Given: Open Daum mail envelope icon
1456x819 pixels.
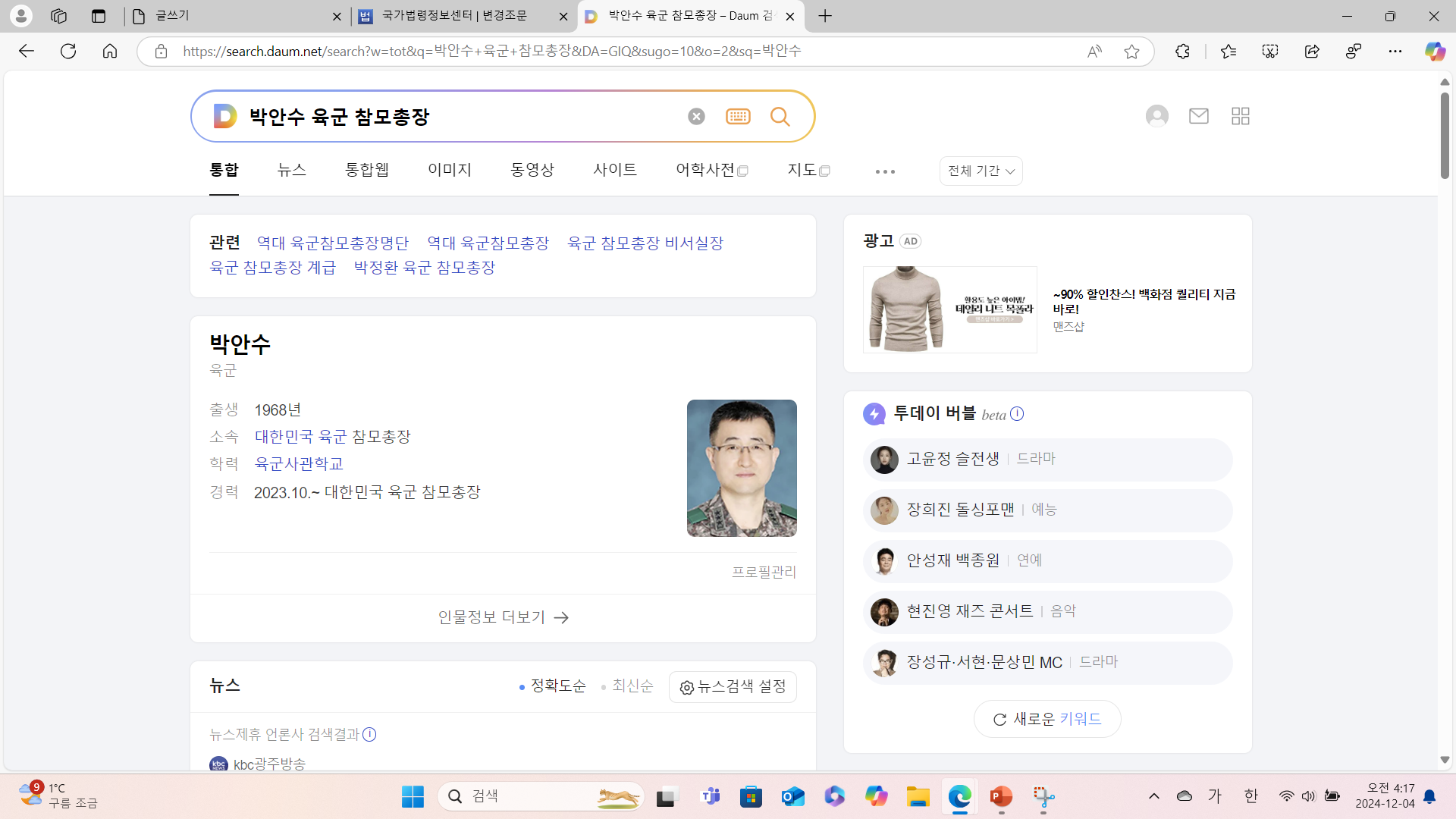Looking at the screenshot, I should (x=1198, y=116).
